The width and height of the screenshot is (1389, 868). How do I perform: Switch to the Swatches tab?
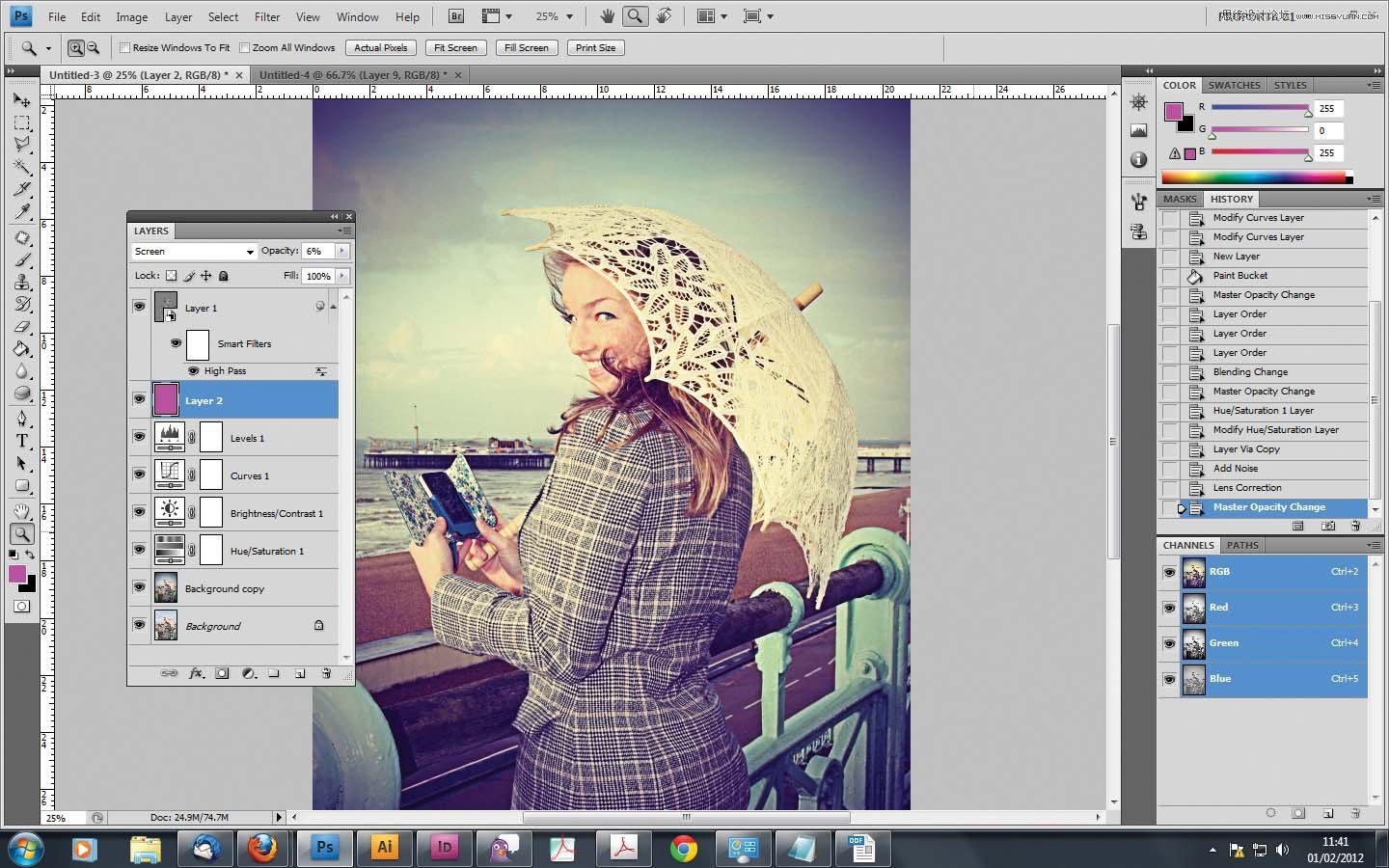1234,85
